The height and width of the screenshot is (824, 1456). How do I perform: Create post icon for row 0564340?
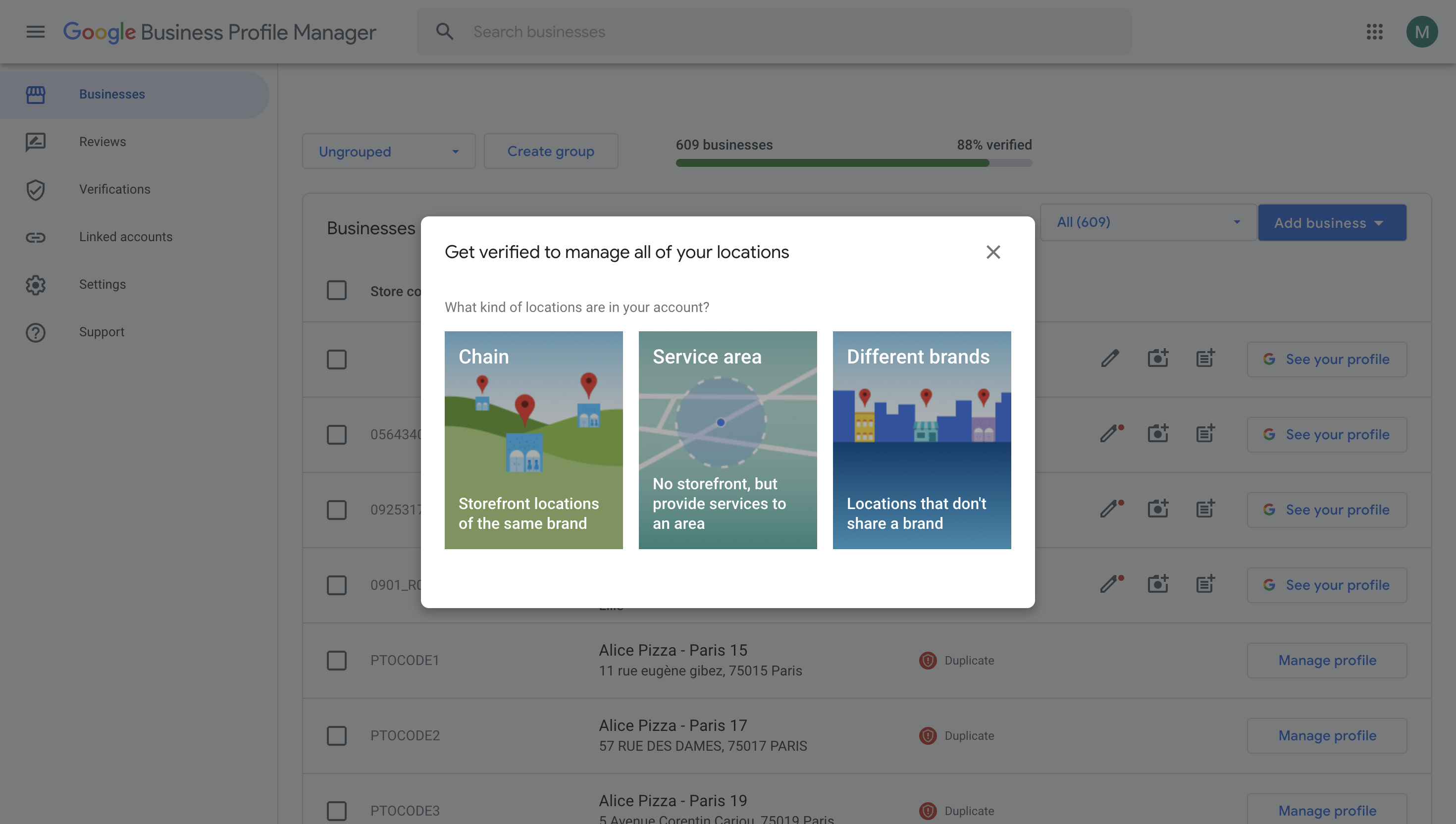click(1205, 433)
